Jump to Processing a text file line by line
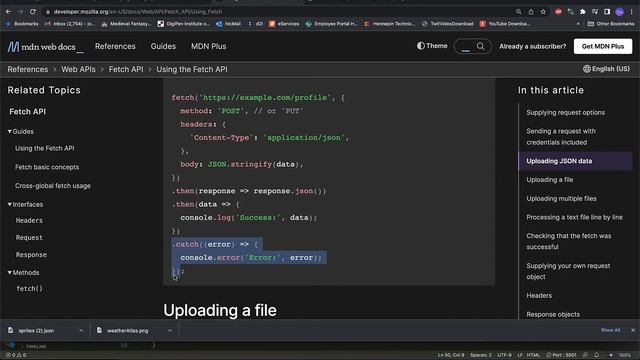Image resolution: width=640 pixels, height=360 pixels. point(574,217)
